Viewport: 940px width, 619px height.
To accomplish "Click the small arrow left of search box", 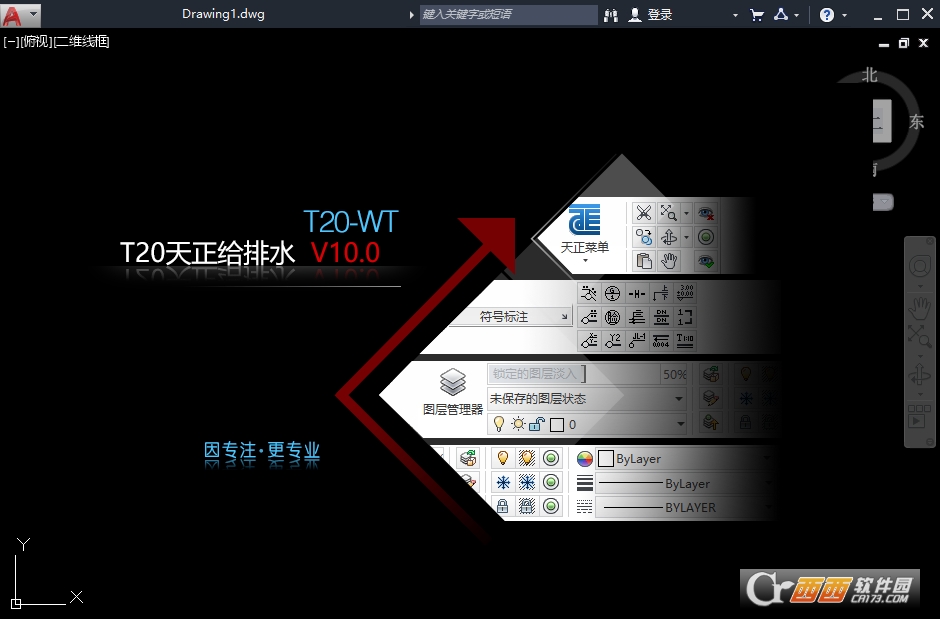I will tap(411, 15).
